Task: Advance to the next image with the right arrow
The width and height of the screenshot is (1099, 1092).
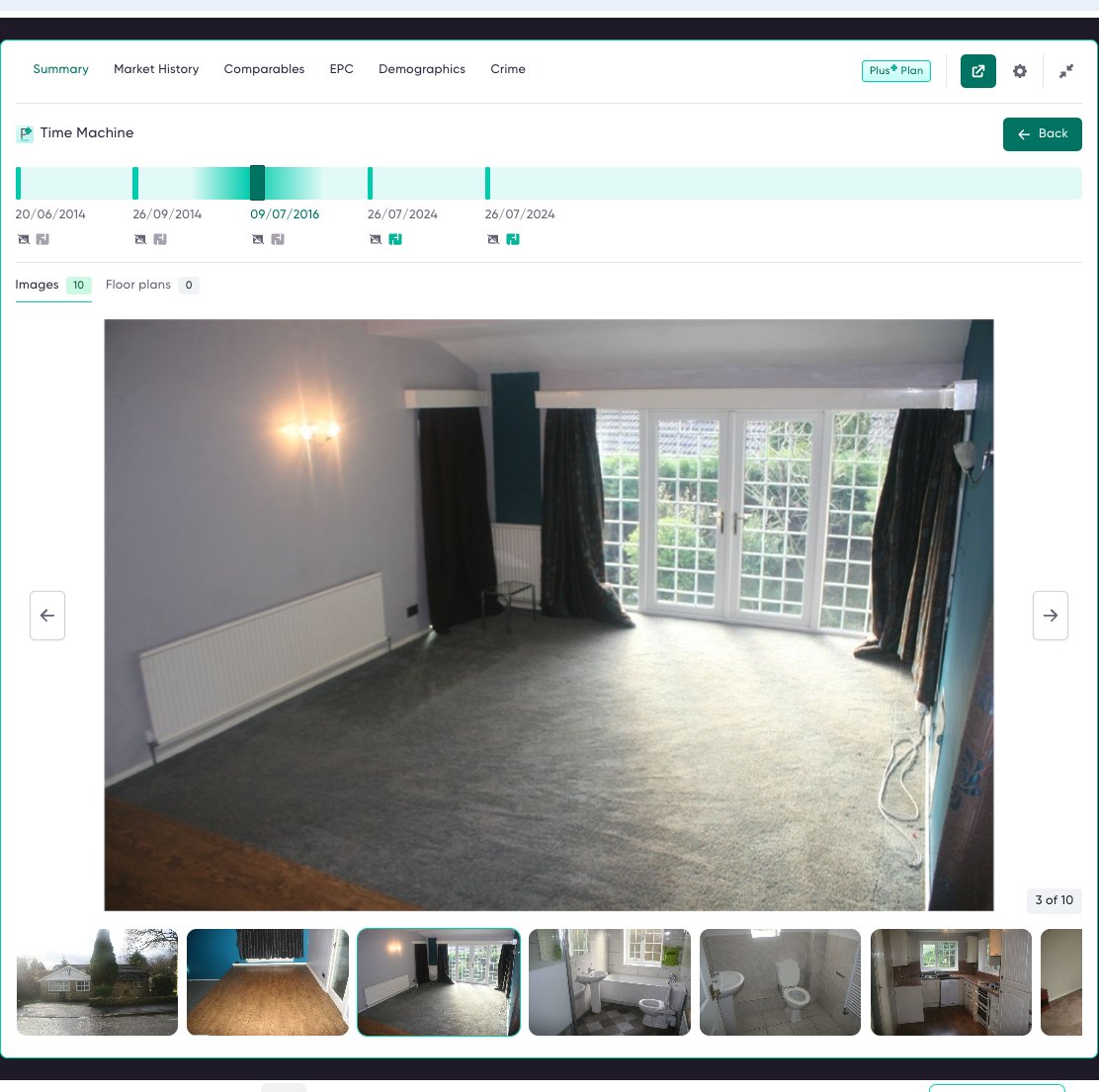Action: [x=1050, y=616]
